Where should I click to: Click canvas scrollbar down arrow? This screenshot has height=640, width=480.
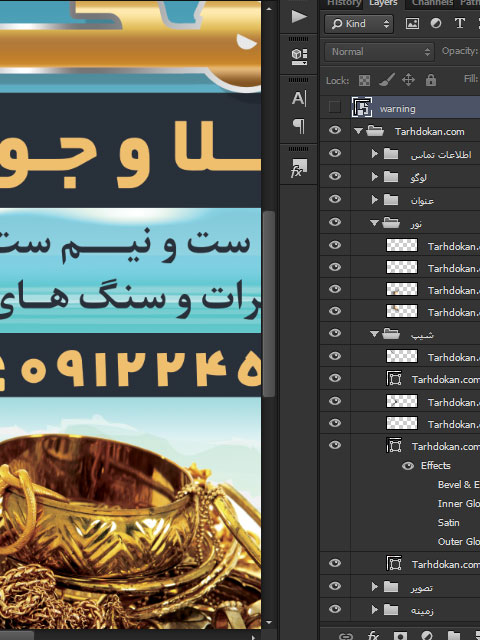(x=269, y=623)
